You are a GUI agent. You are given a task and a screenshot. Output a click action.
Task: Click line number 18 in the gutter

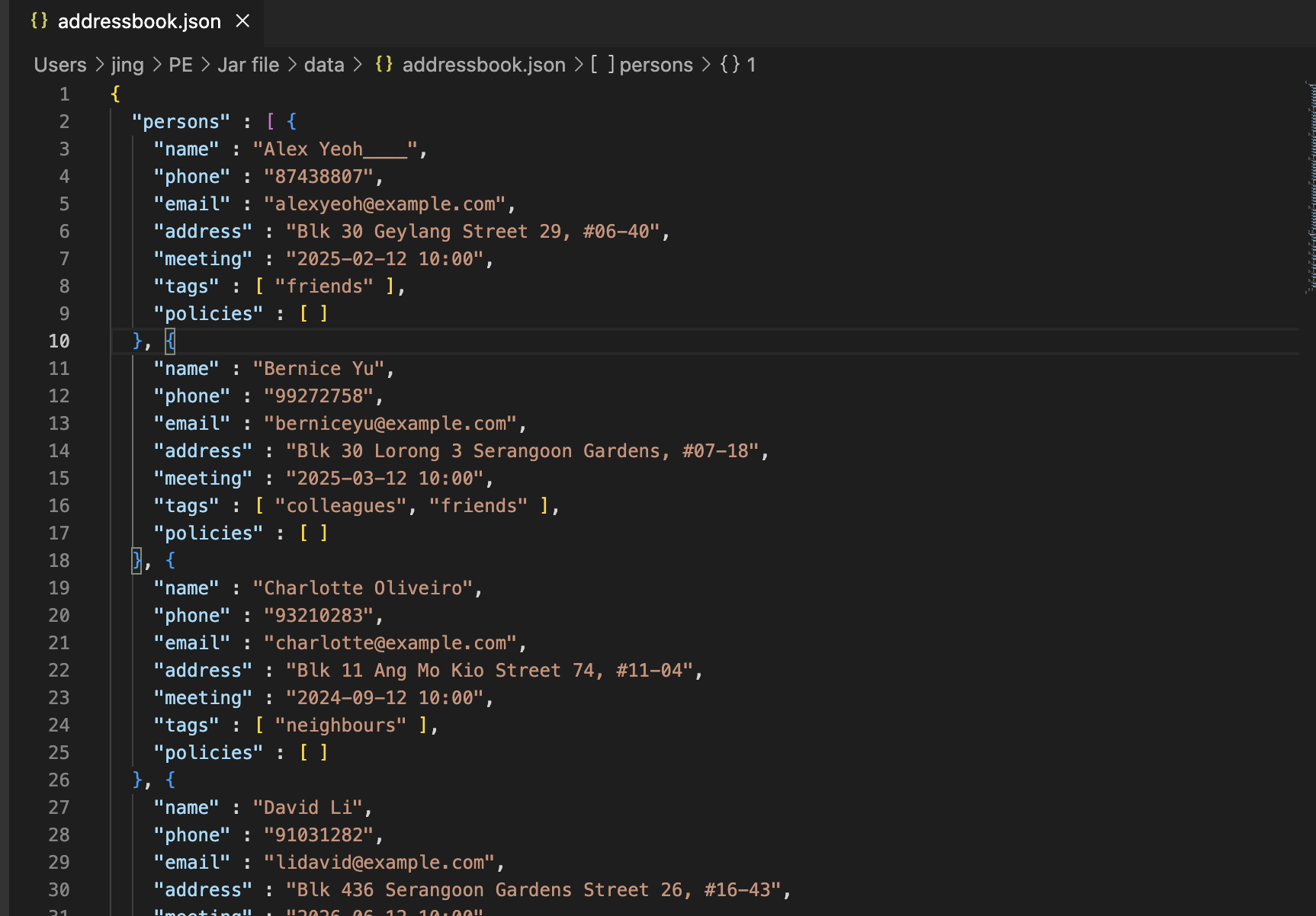(x=59, y=561)
